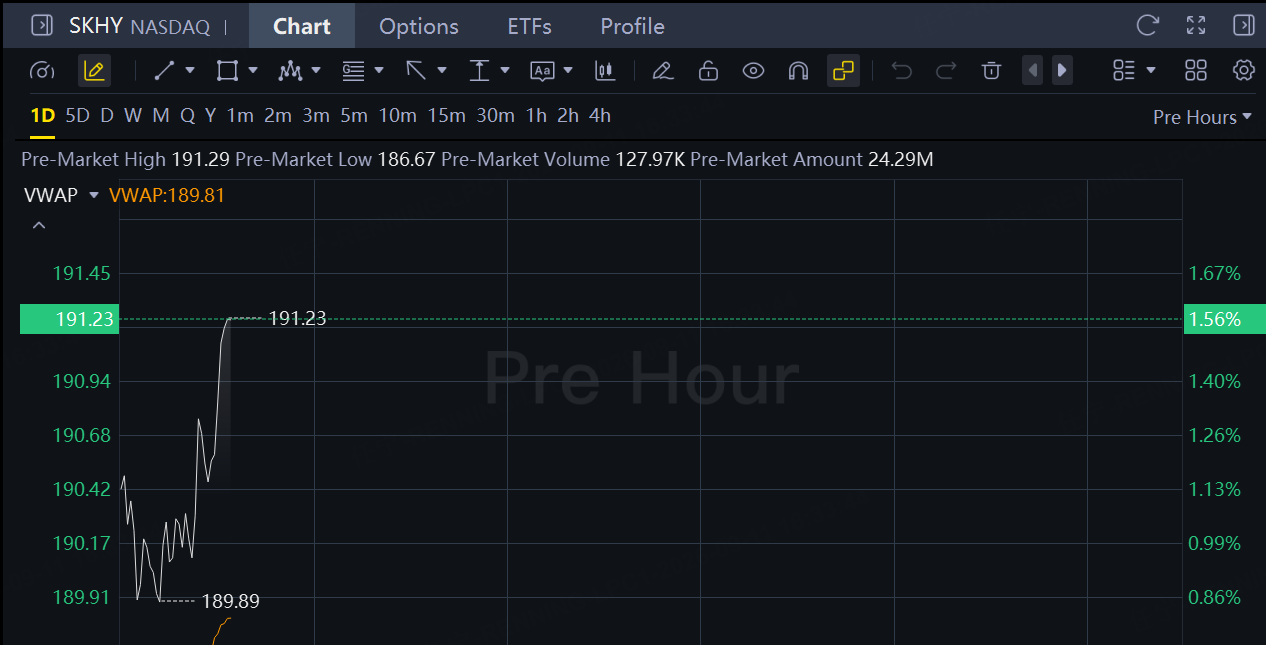1266x645 pixels.
Task: Collapse indicator panel with up chevron
Action: tap(39, 226)
